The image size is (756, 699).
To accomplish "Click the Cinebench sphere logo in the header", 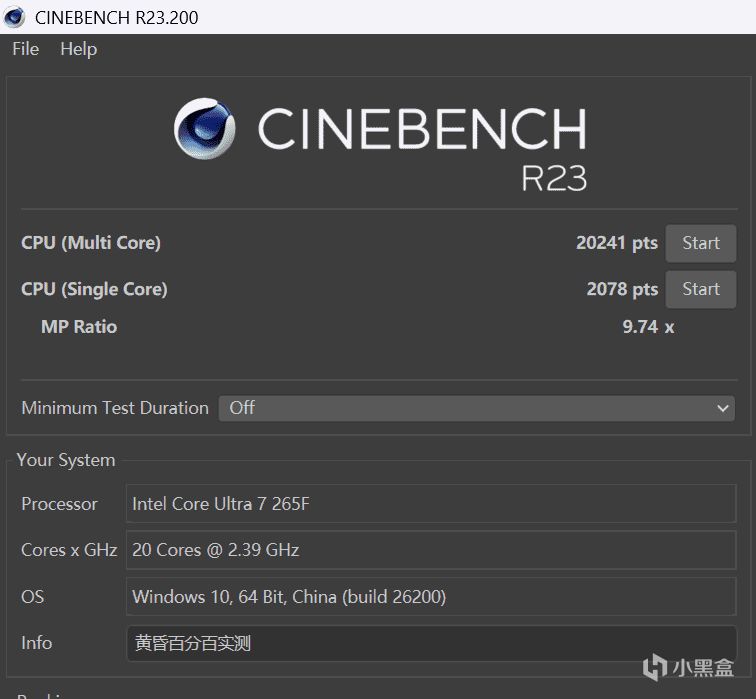I will (x=206, y=130).
